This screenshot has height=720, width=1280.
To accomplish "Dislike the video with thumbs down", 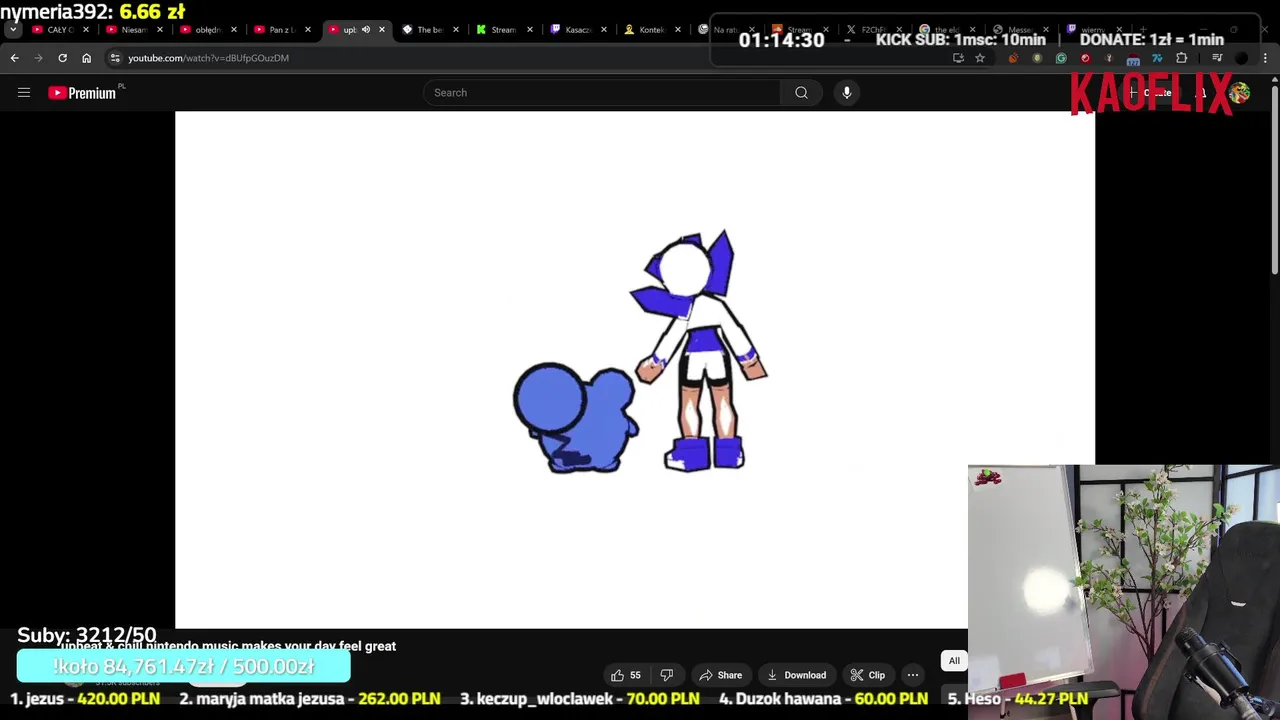I will point(667,675).
